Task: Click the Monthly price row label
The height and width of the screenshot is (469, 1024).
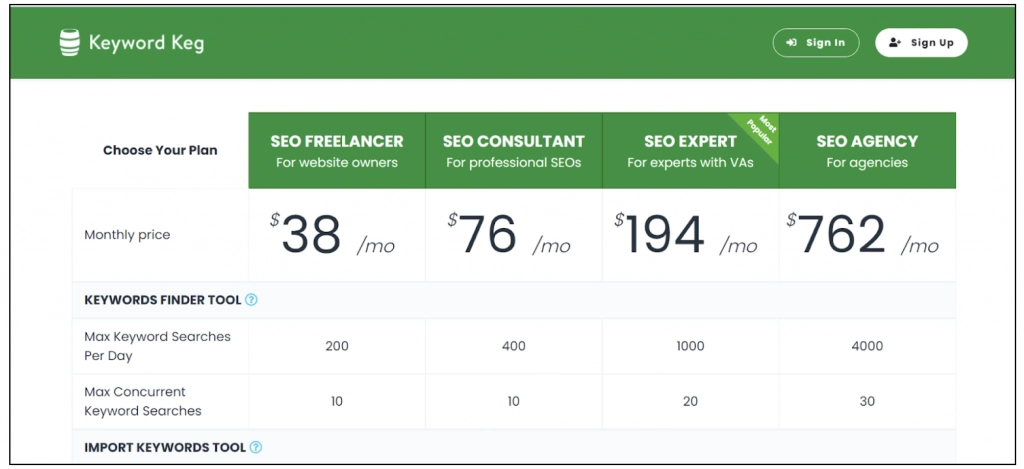Action: point(127,235)
